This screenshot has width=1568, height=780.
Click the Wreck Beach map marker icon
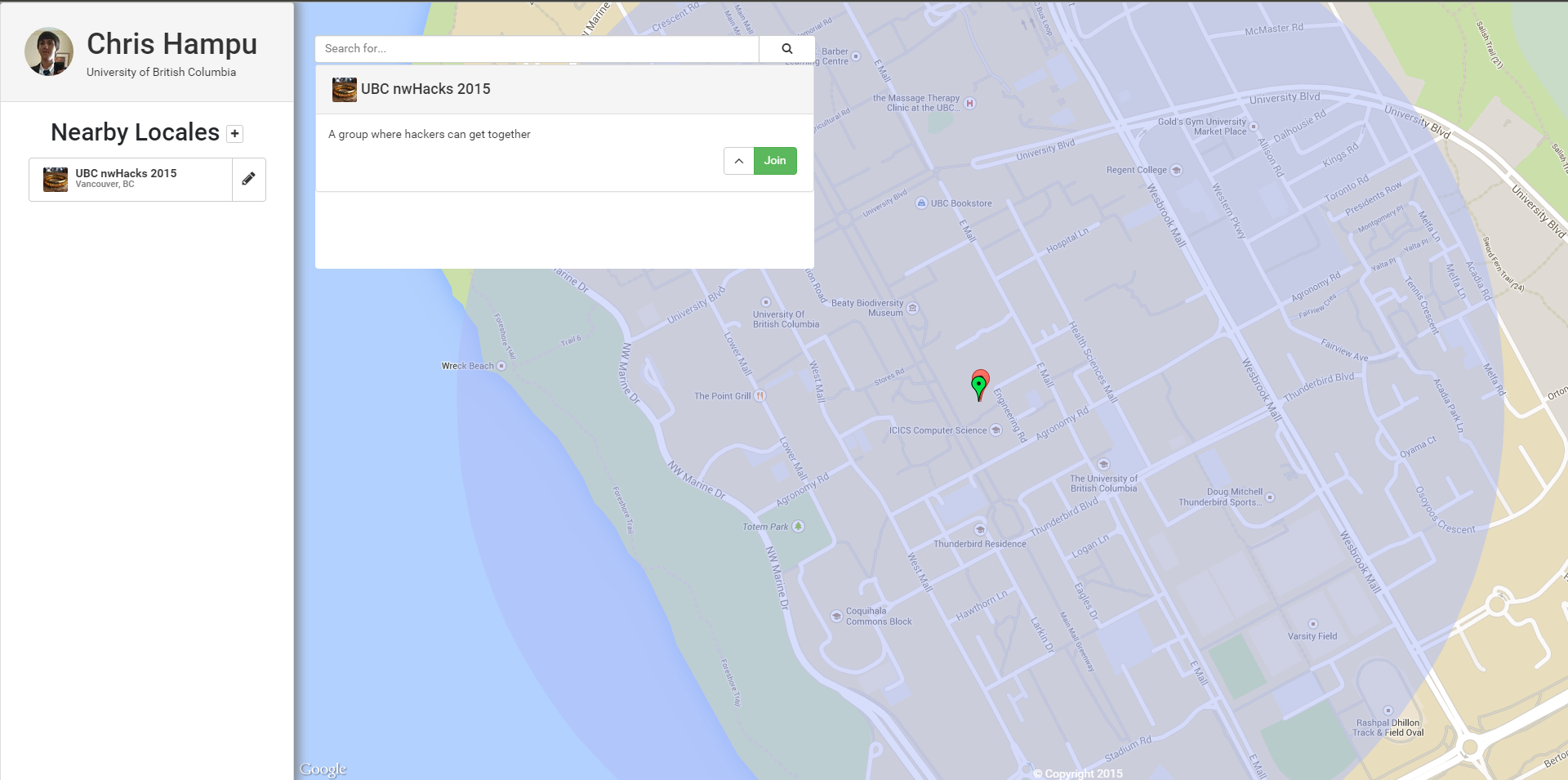point(501,366)
